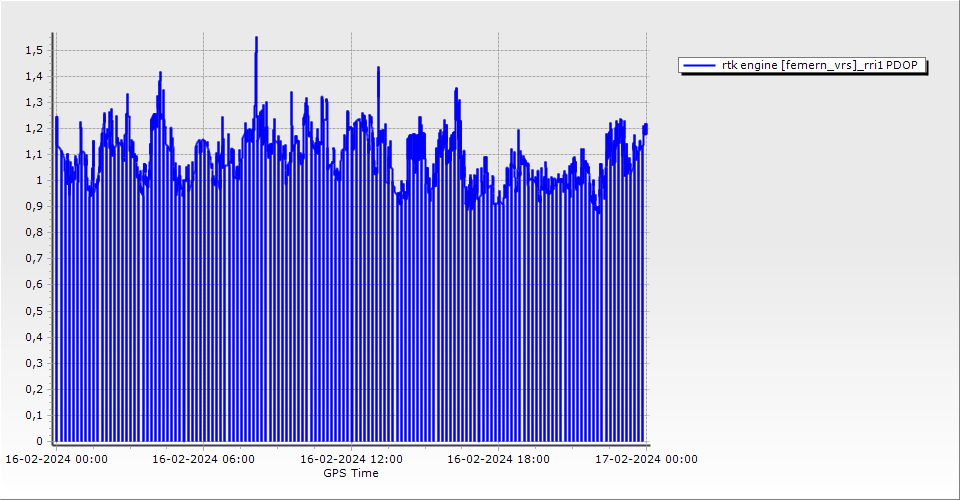Screen dimensions: 960x500
Task: Click the '1,5' y-axis tick label
Action: coord(34,50)
